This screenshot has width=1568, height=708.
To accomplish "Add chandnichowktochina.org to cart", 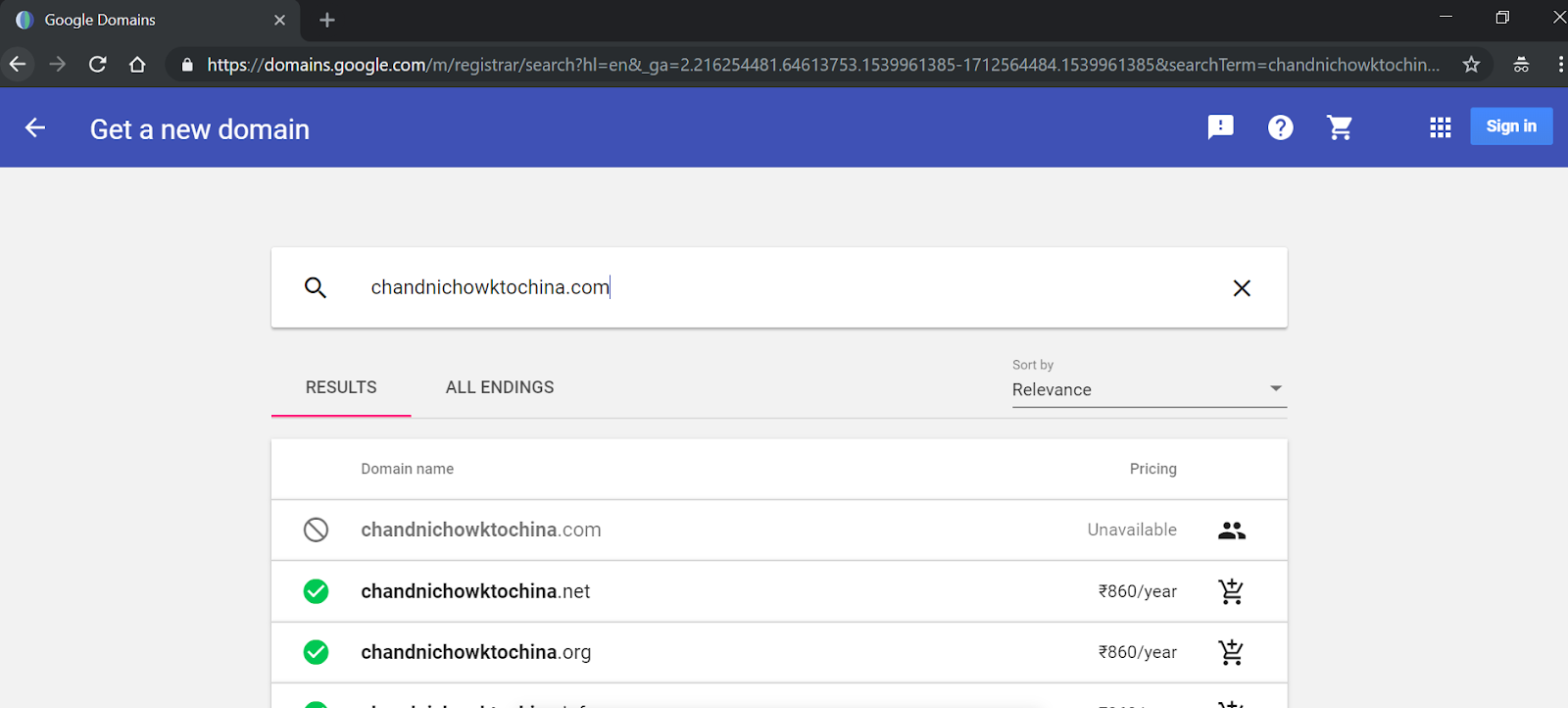I will click(1231, 652).
